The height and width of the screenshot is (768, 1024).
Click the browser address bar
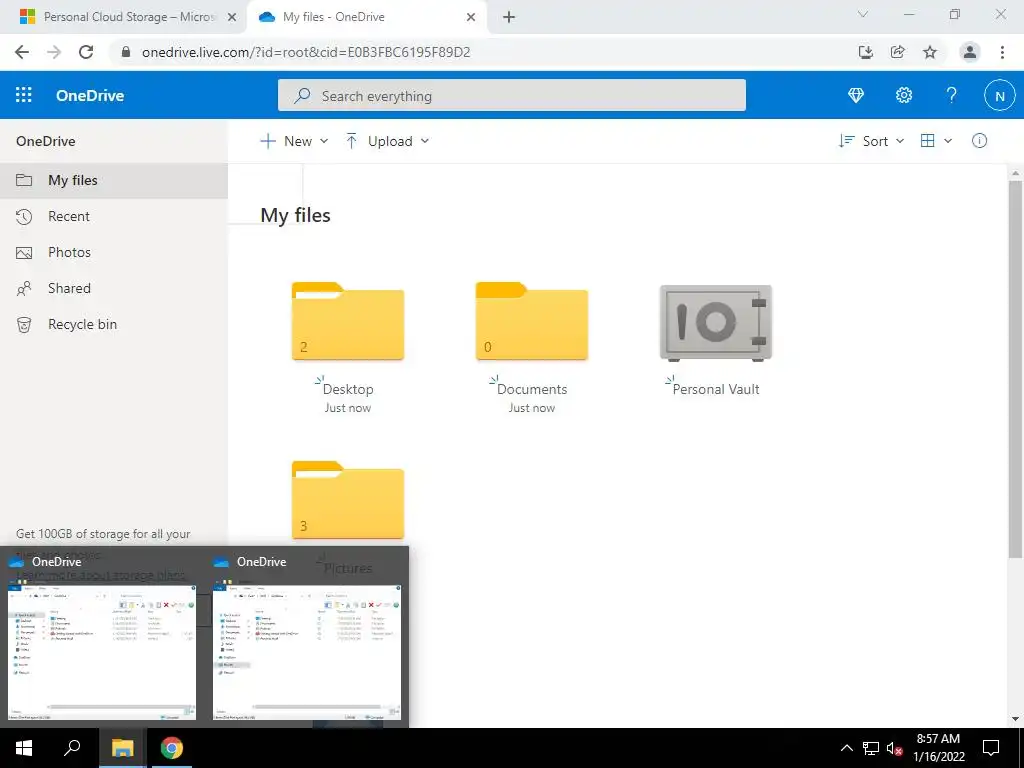[x=482, y=52]
